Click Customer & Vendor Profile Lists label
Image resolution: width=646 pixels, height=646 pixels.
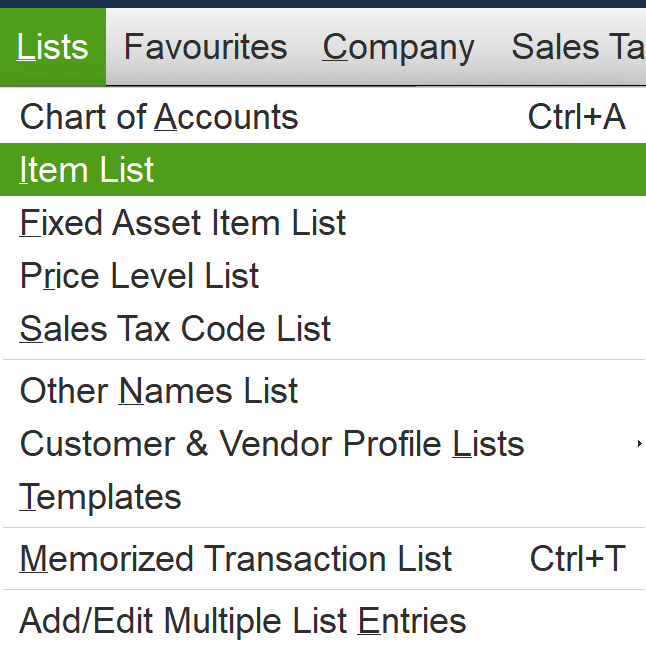(x=272, y=444)
